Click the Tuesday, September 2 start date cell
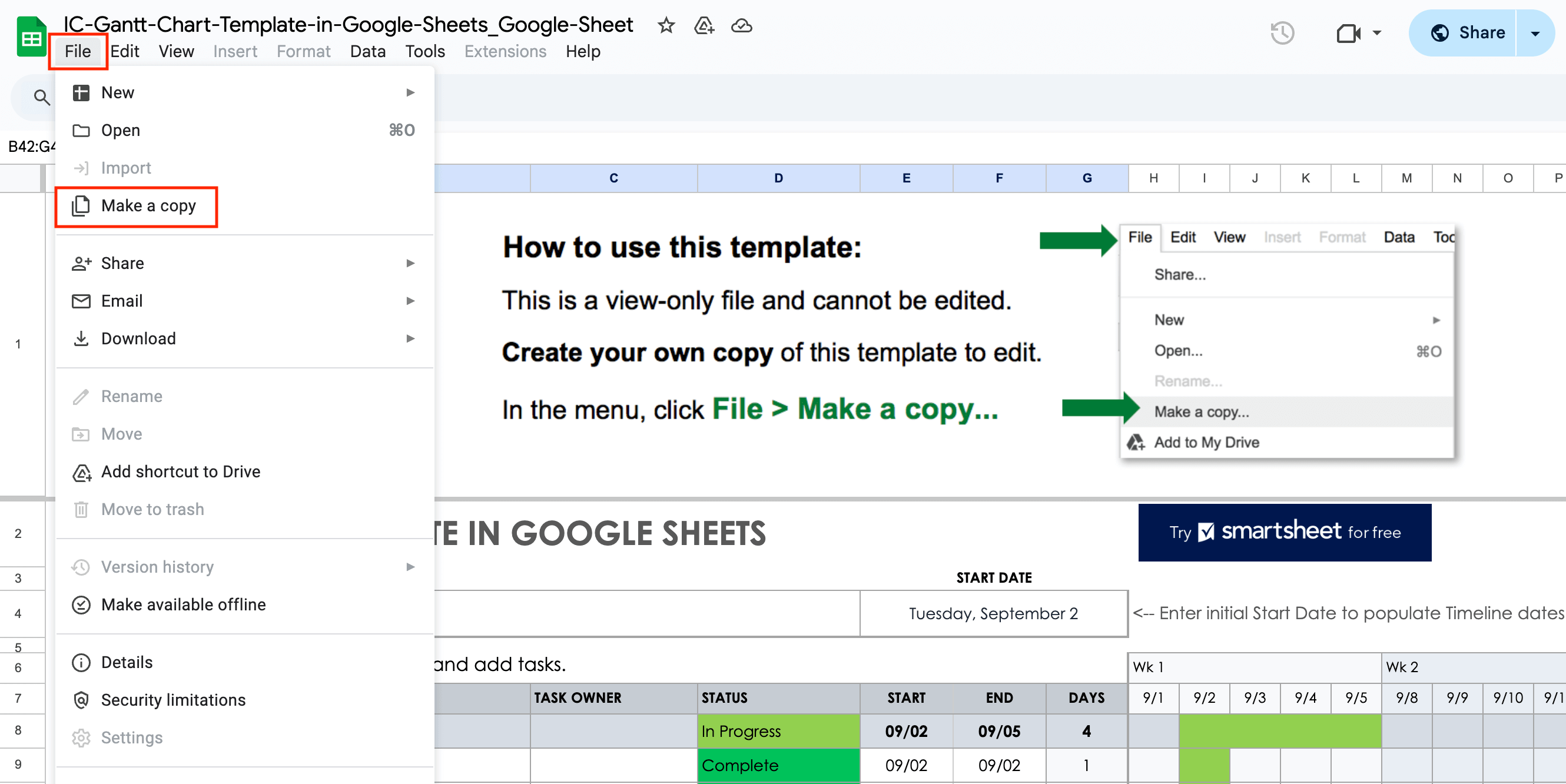 (993, 613)
